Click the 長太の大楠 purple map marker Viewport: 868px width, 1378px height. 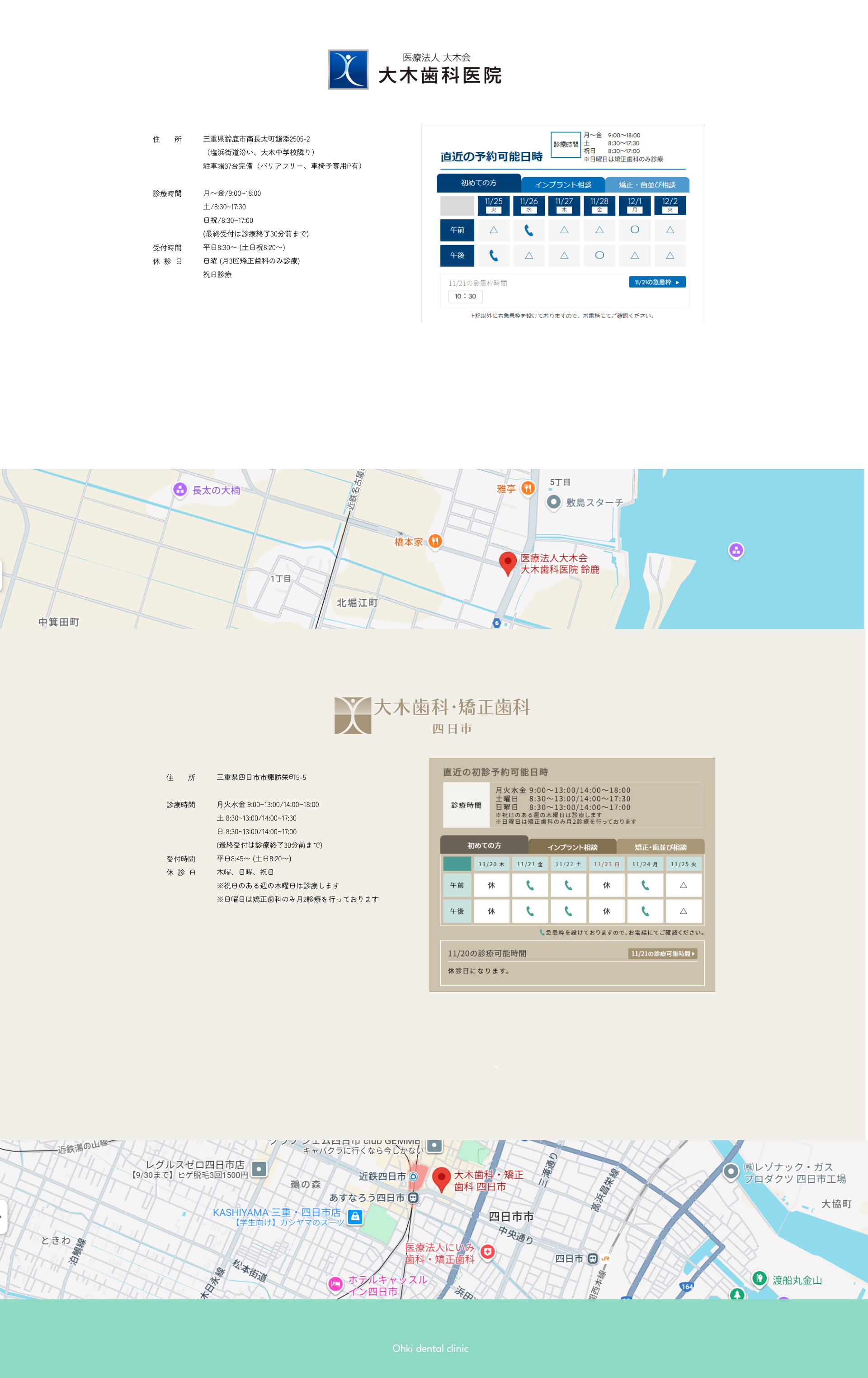tap(179, 489)
